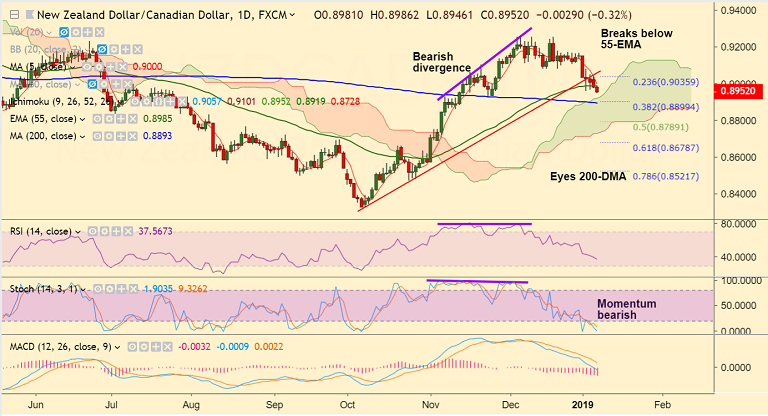Open settings gear for MA (50, close)
Screen dimensions: 768x416
104,84
